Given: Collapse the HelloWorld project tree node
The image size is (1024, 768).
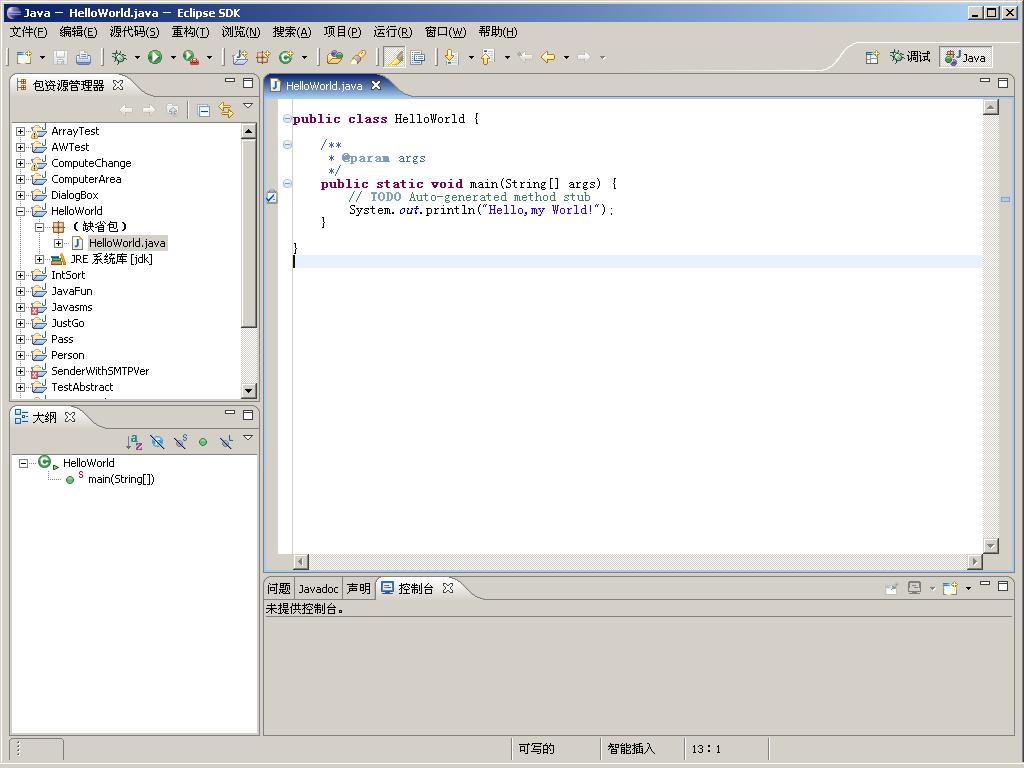Looking at the screenshot, I should 20,211.
